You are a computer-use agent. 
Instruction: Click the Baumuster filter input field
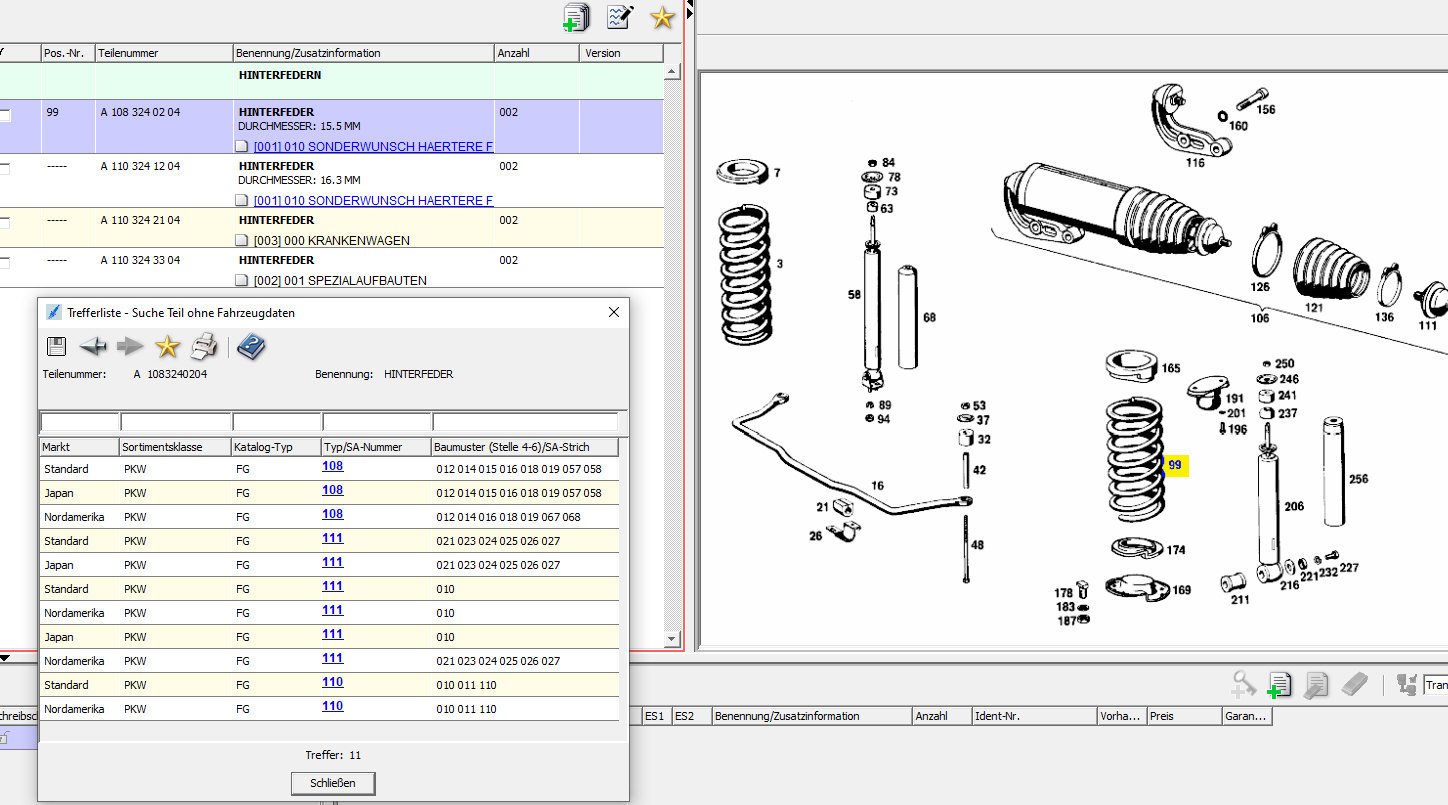tap(525, 422)
